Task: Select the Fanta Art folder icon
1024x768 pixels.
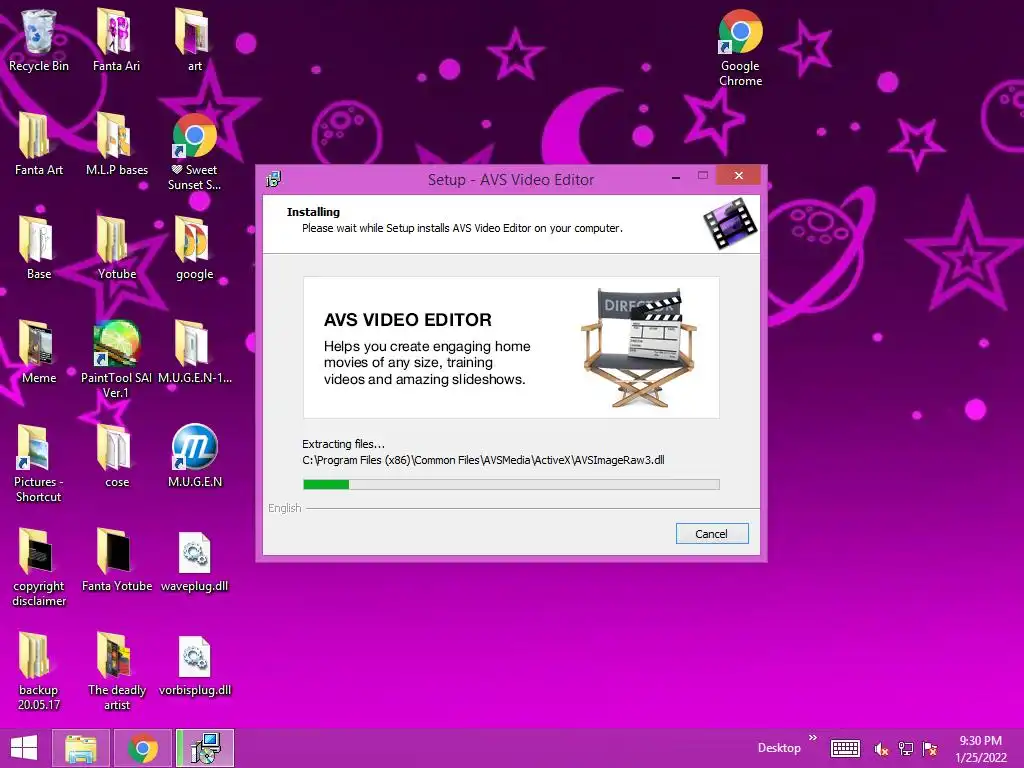Action: point(39,144)
